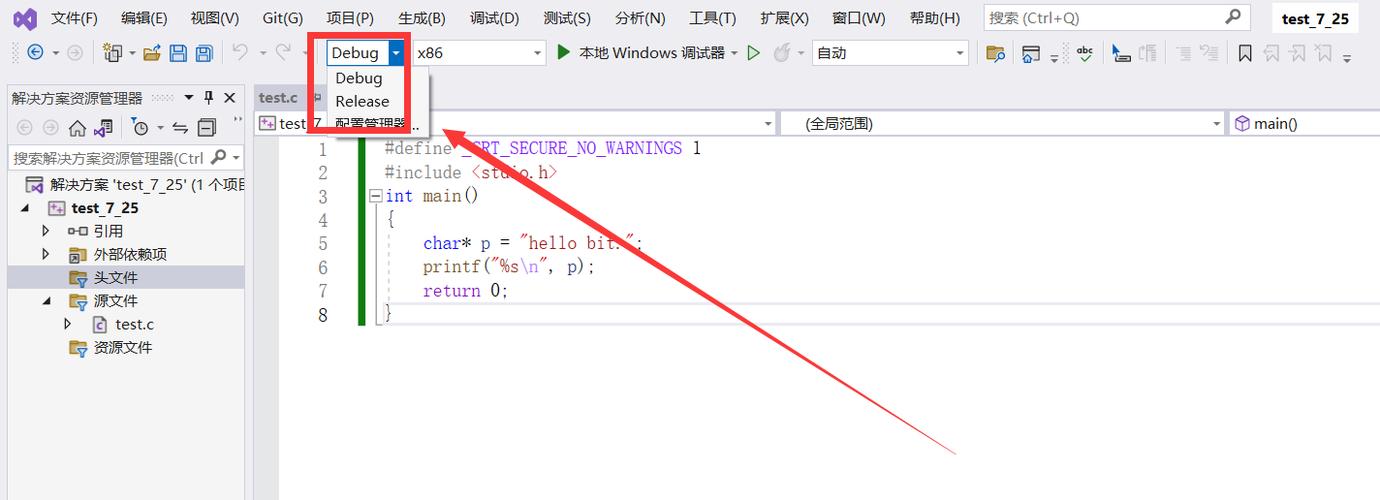The image size is (1380, 500).
Task: Open the 编辑(E) menu
Action: pyautogui.click(x=144, y=18)
